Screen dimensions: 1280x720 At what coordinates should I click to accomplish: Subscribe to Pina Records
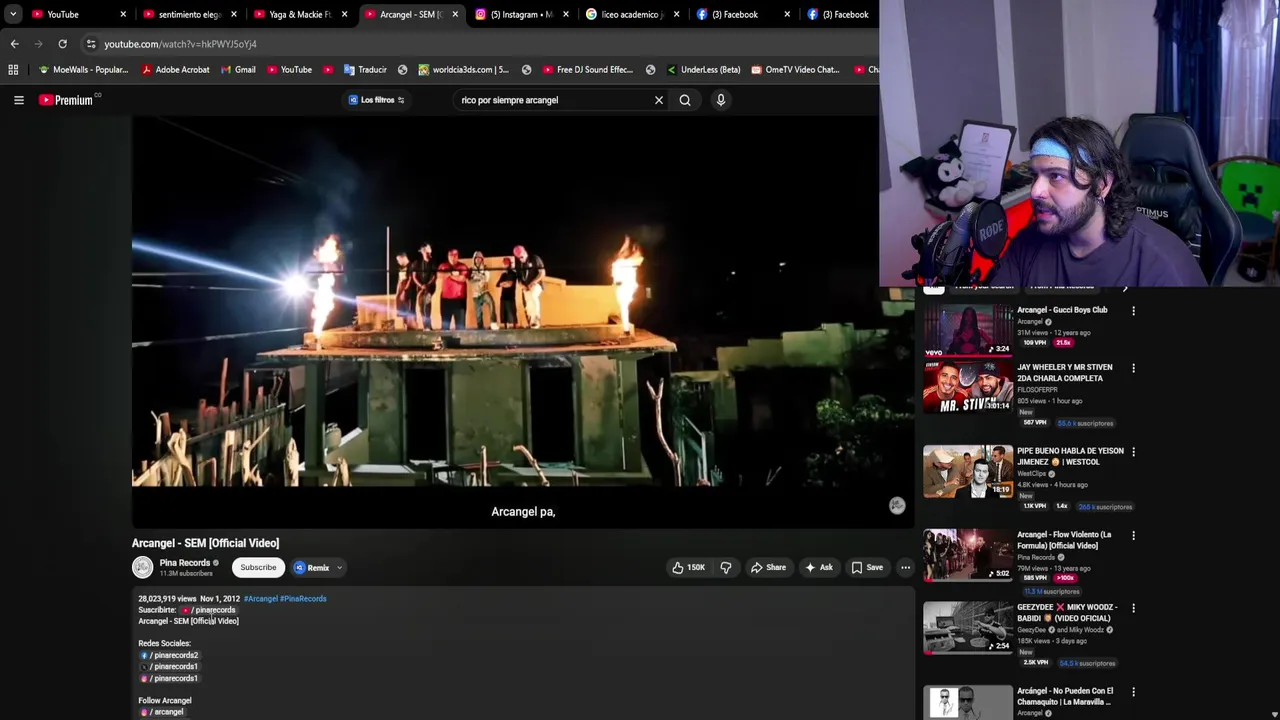pos(258,567)
